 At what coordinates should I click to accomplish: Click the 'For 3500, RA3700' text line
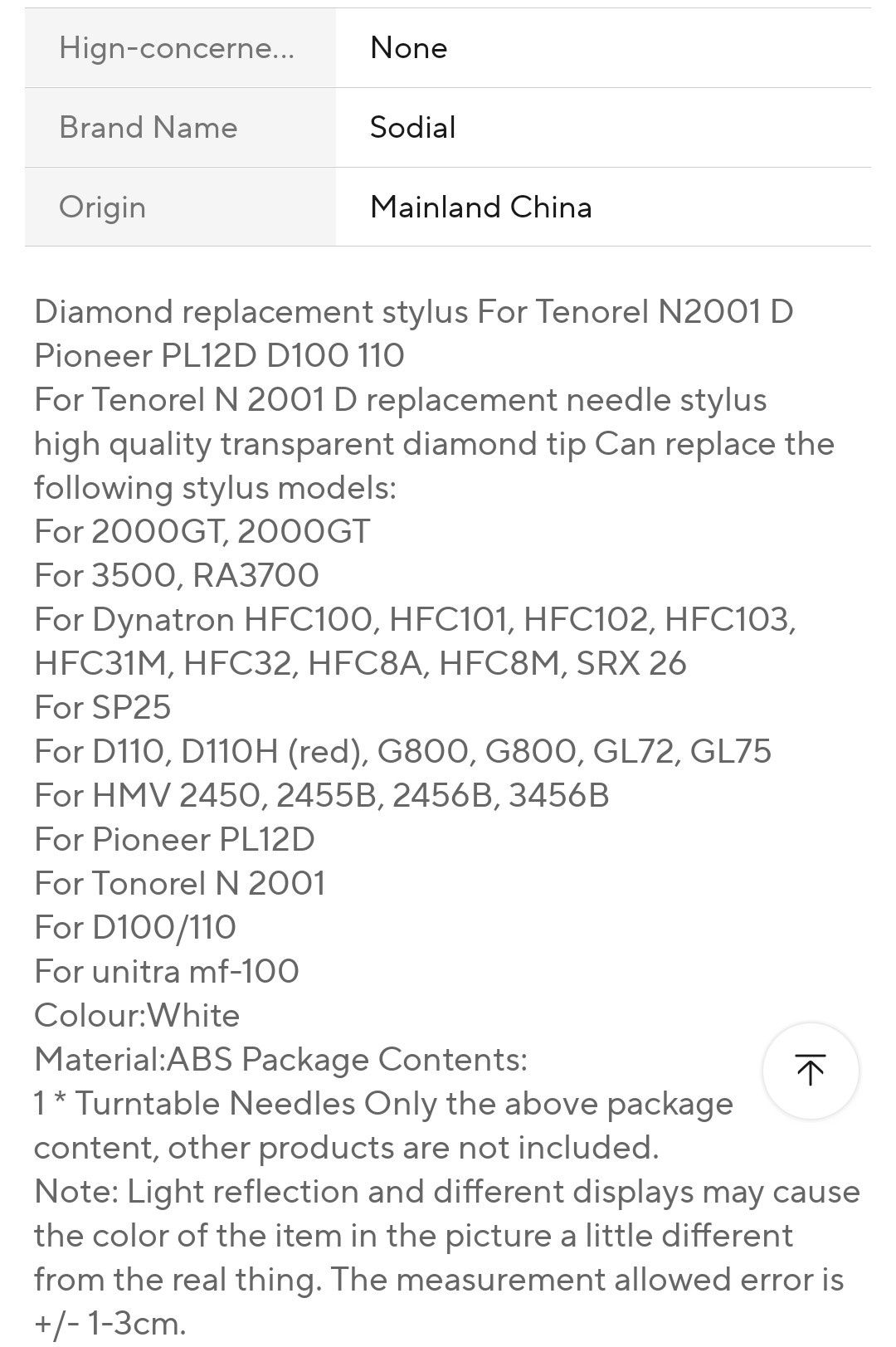tap(177, 576)
